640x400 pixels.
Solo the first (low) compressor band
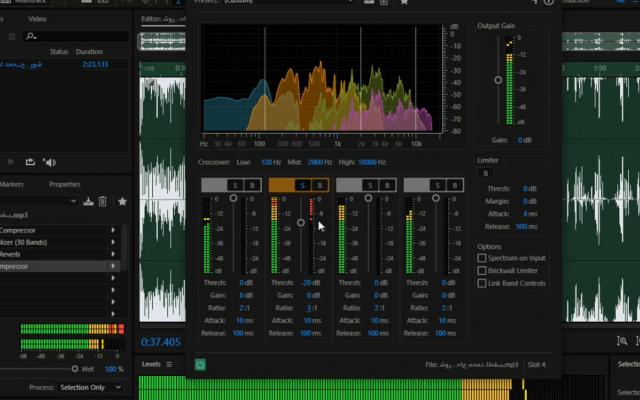pyautogui.click(x=235, y=185)
